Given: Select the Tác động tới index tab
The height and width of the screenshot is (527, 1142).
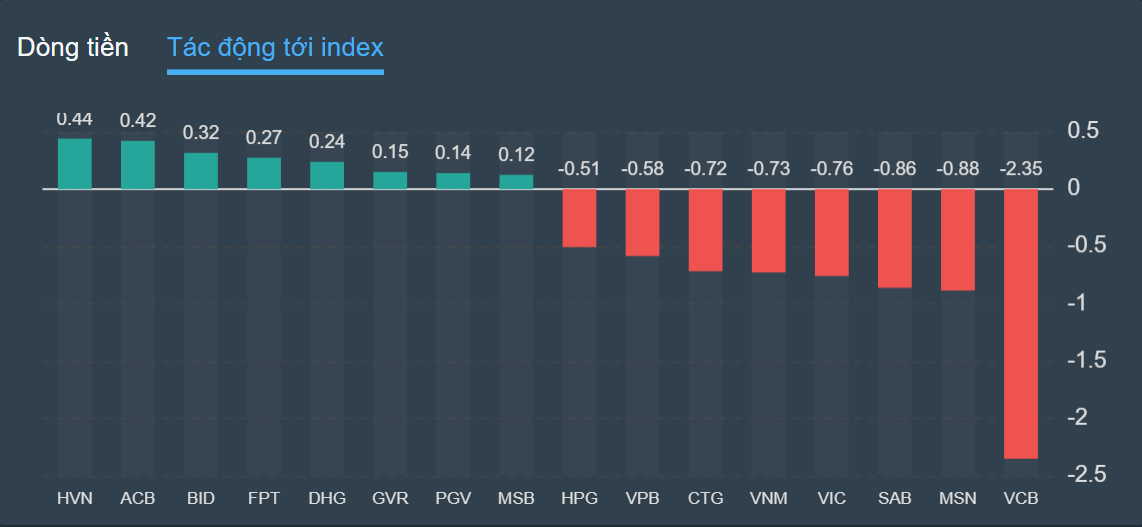Looking at the screenshot, I should [275, 47].
